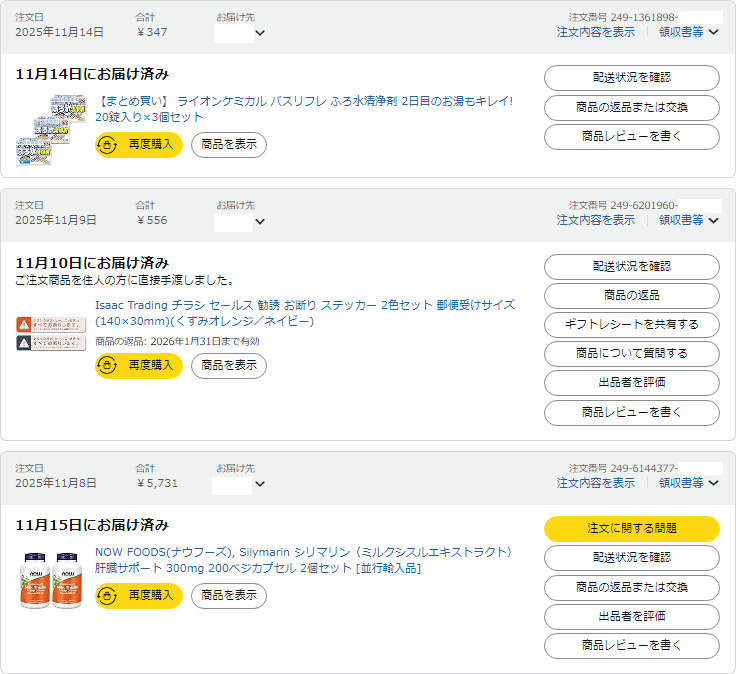The image size is (736, 674).
Task: Open the Isaac Trading sticker product link
Action: (304, 313)
